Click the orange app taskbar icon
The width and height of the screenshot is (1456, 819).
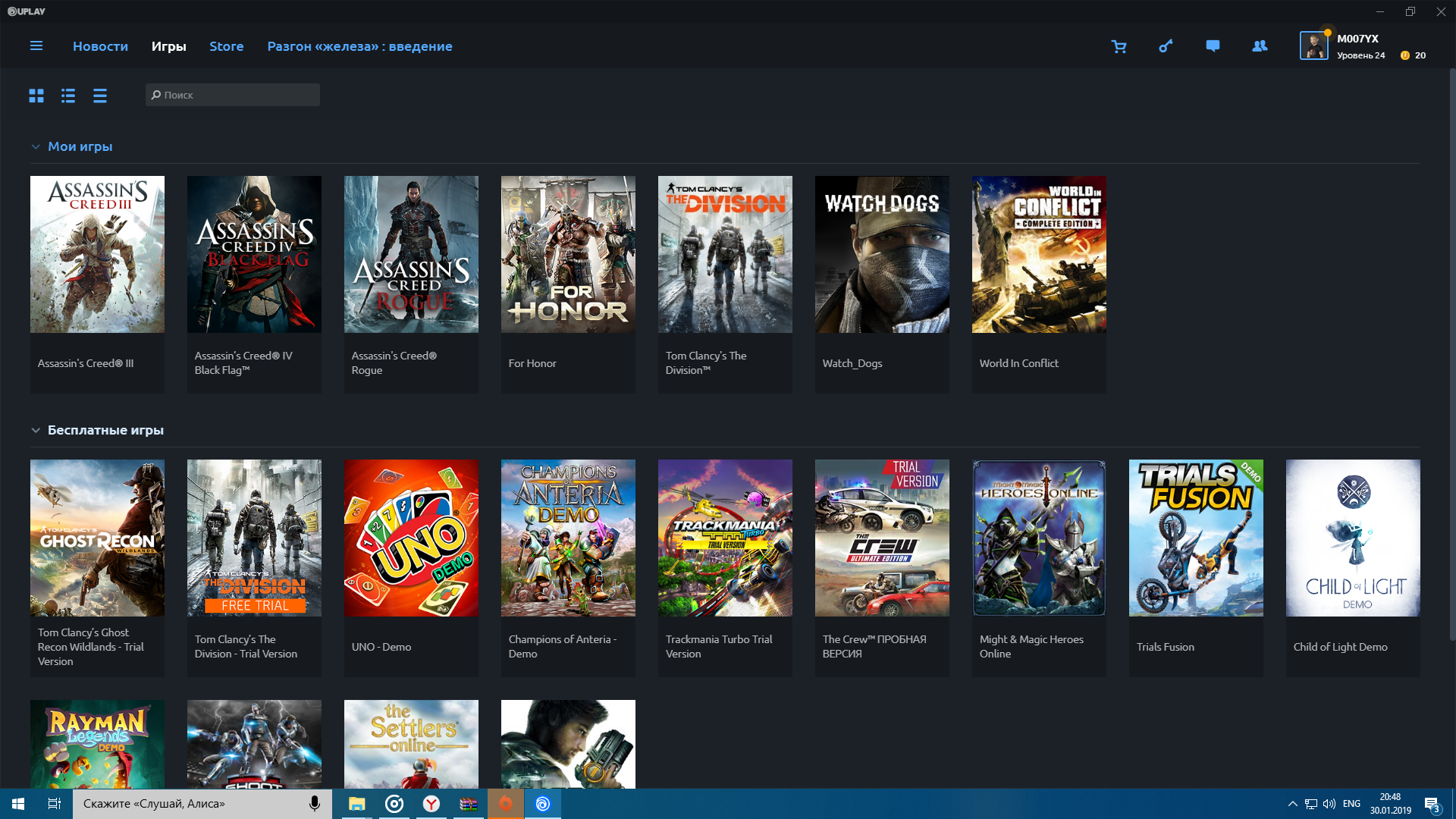click(x=506, y=804)
